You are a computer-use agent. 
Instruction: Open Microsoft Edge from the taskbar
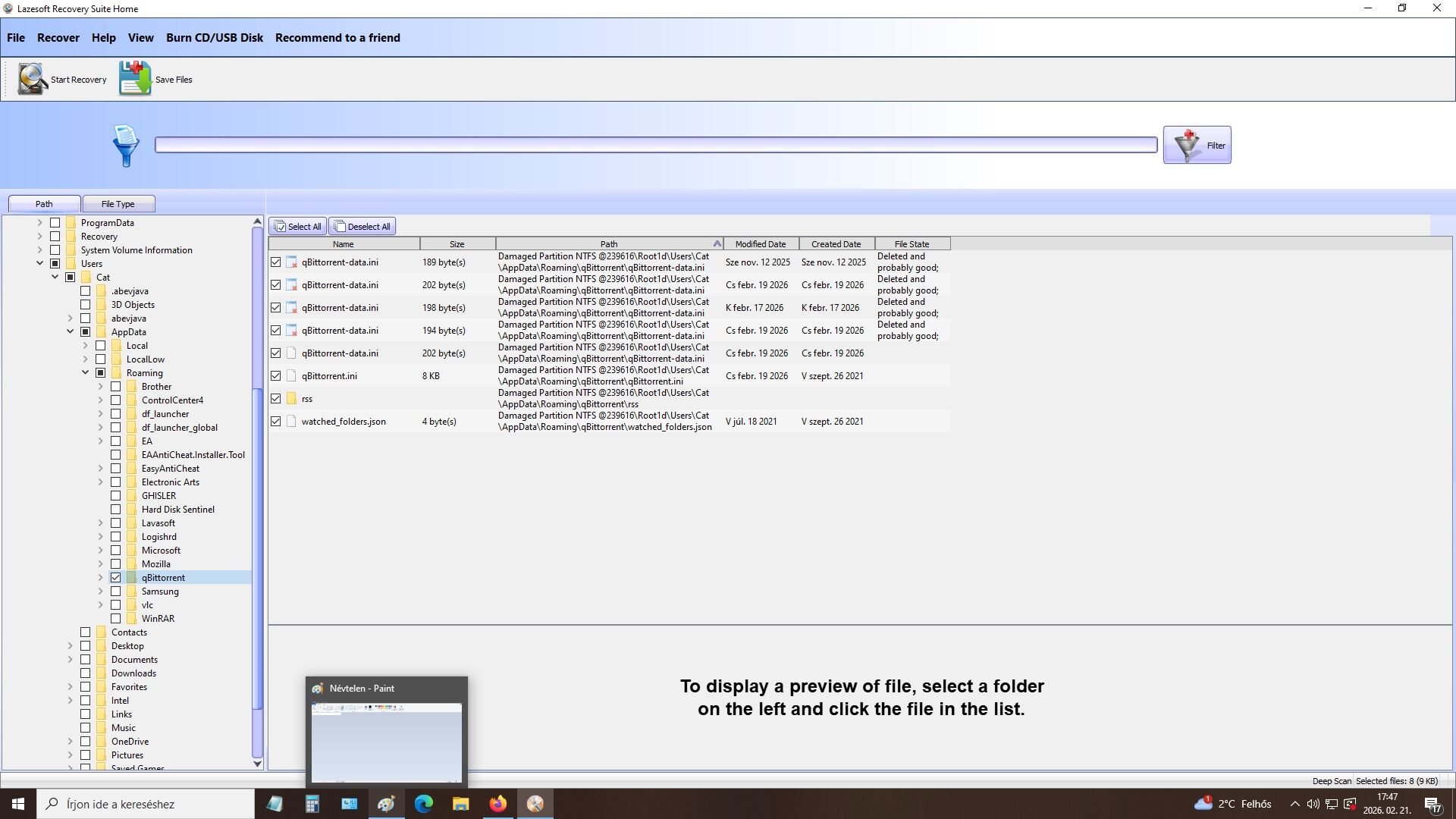tap(423, 804)
